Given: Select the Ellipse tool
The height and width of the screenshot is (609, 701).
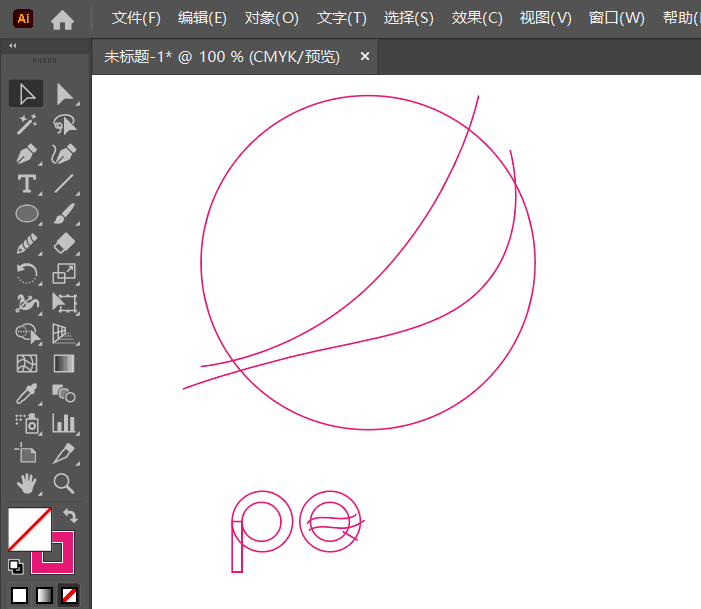Looking at the screenshot, I should (x=26, y=214).
